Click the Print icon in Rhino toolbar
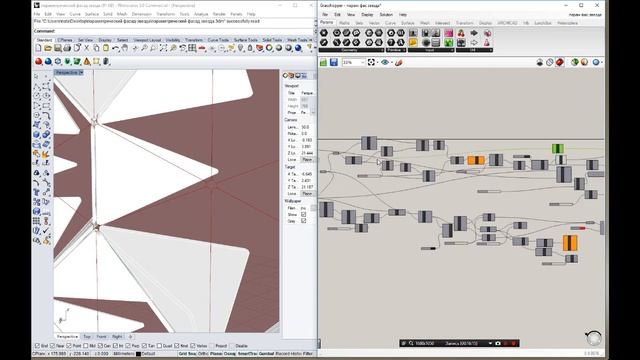This screenshot has height=360, width=640. 67,48
